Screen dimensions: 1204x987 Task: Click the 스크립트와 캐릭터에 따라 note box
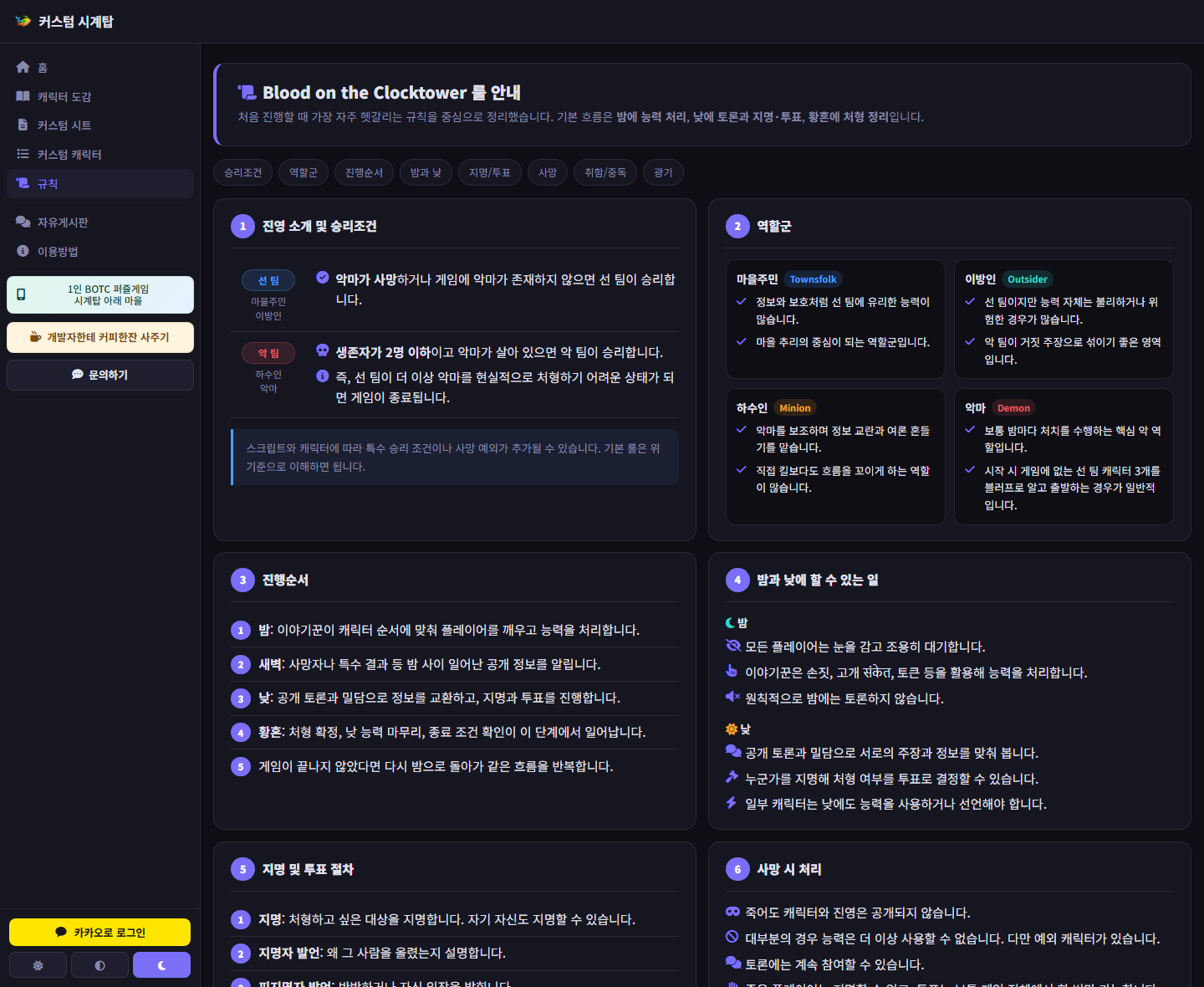click(x=455, y=457)
